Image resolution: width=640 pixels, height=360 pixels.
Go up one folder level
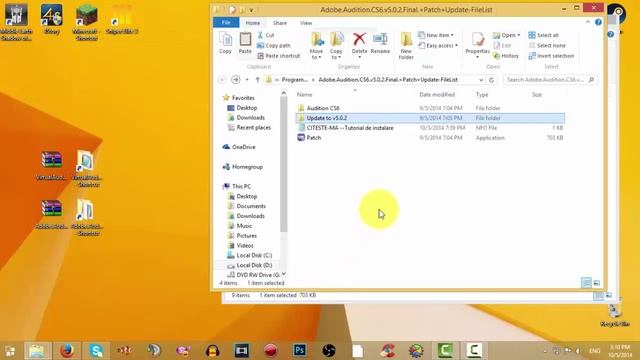[257, 80]
